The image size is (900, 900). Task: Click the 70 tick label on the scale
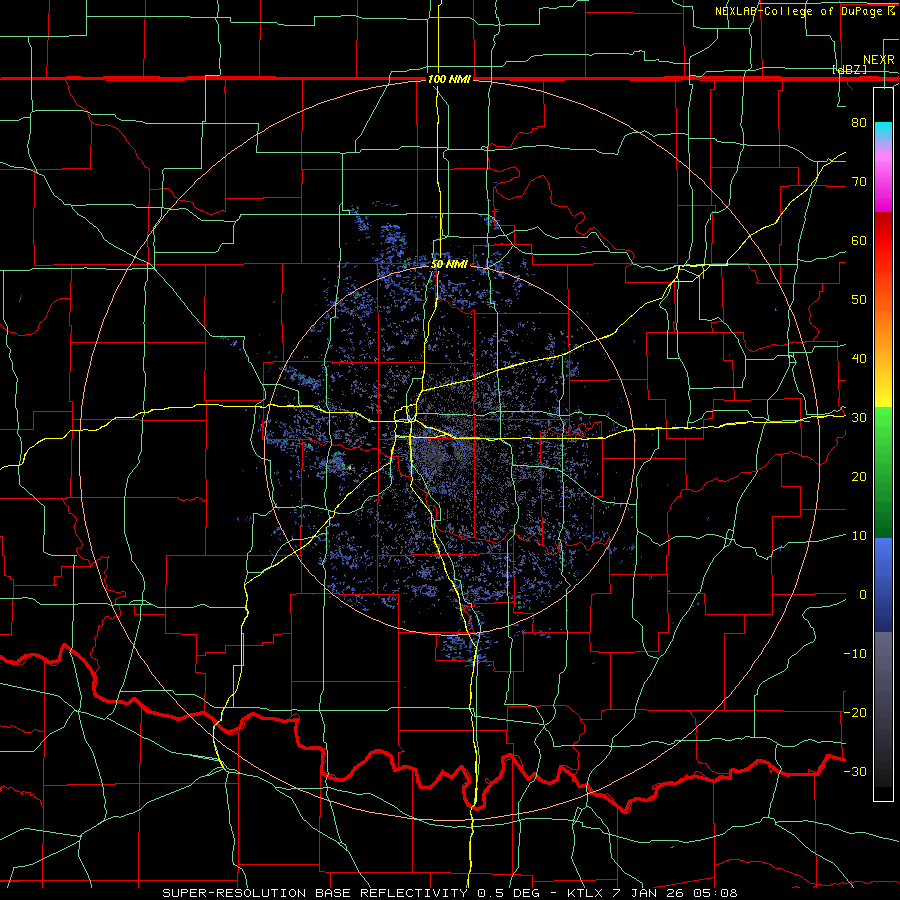(x=859, y=182)
